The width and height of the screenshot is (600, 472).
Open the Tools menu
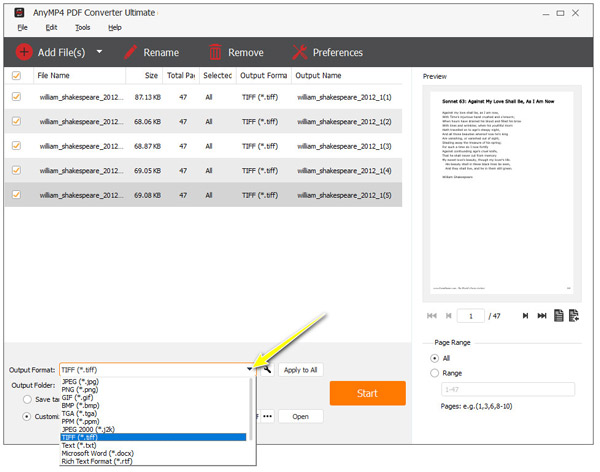83,28
